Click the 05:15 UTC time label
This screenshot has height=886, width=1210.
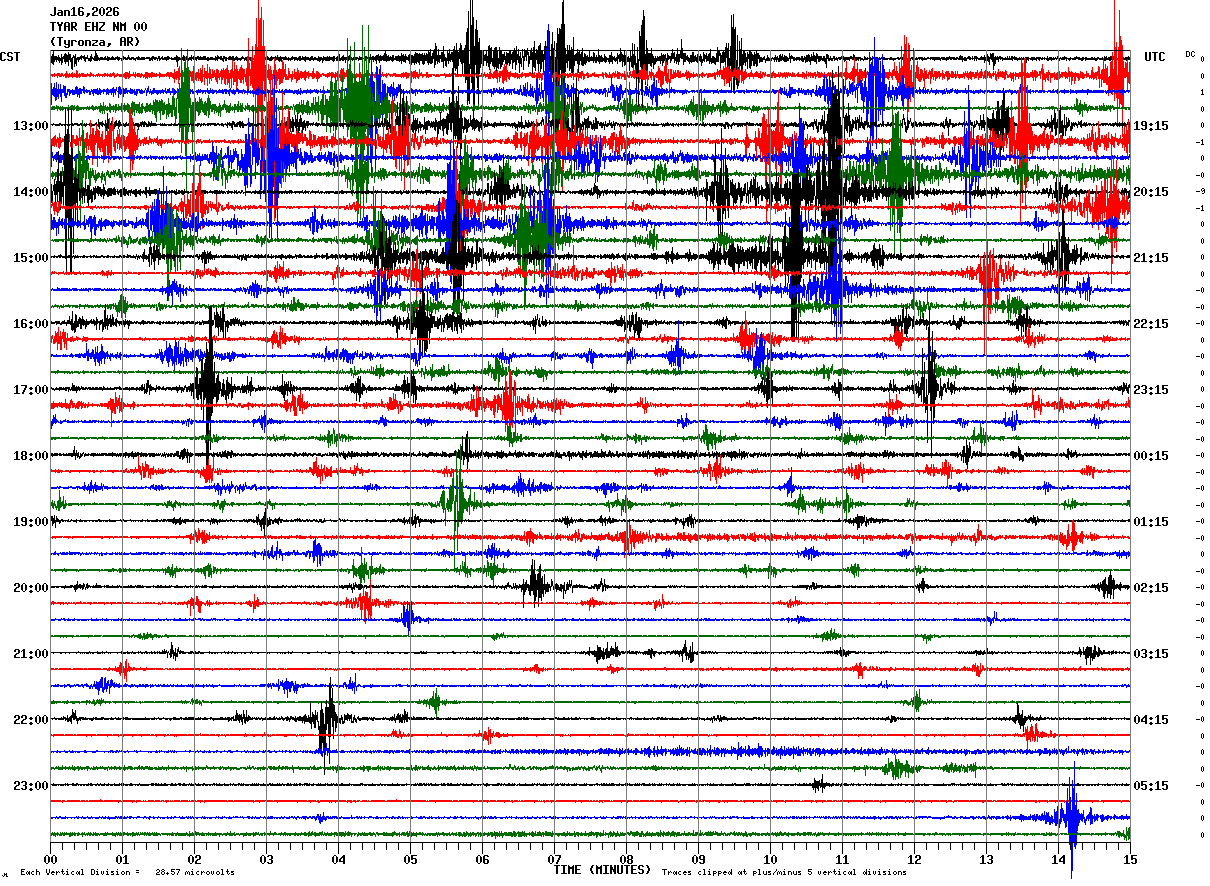coord(1151,786)
